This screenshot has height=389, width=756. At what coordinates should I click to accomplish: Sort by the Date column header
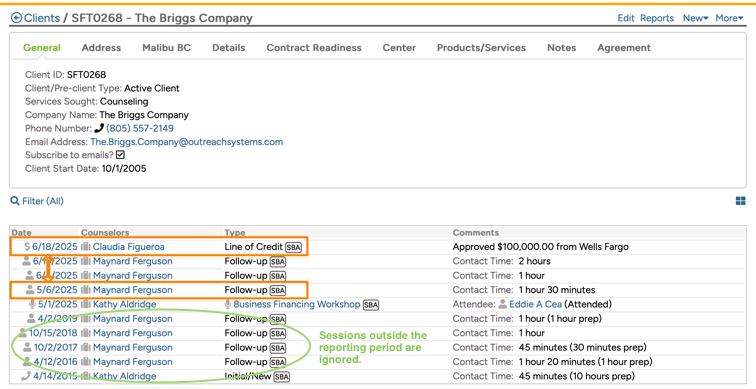(21, 233)
